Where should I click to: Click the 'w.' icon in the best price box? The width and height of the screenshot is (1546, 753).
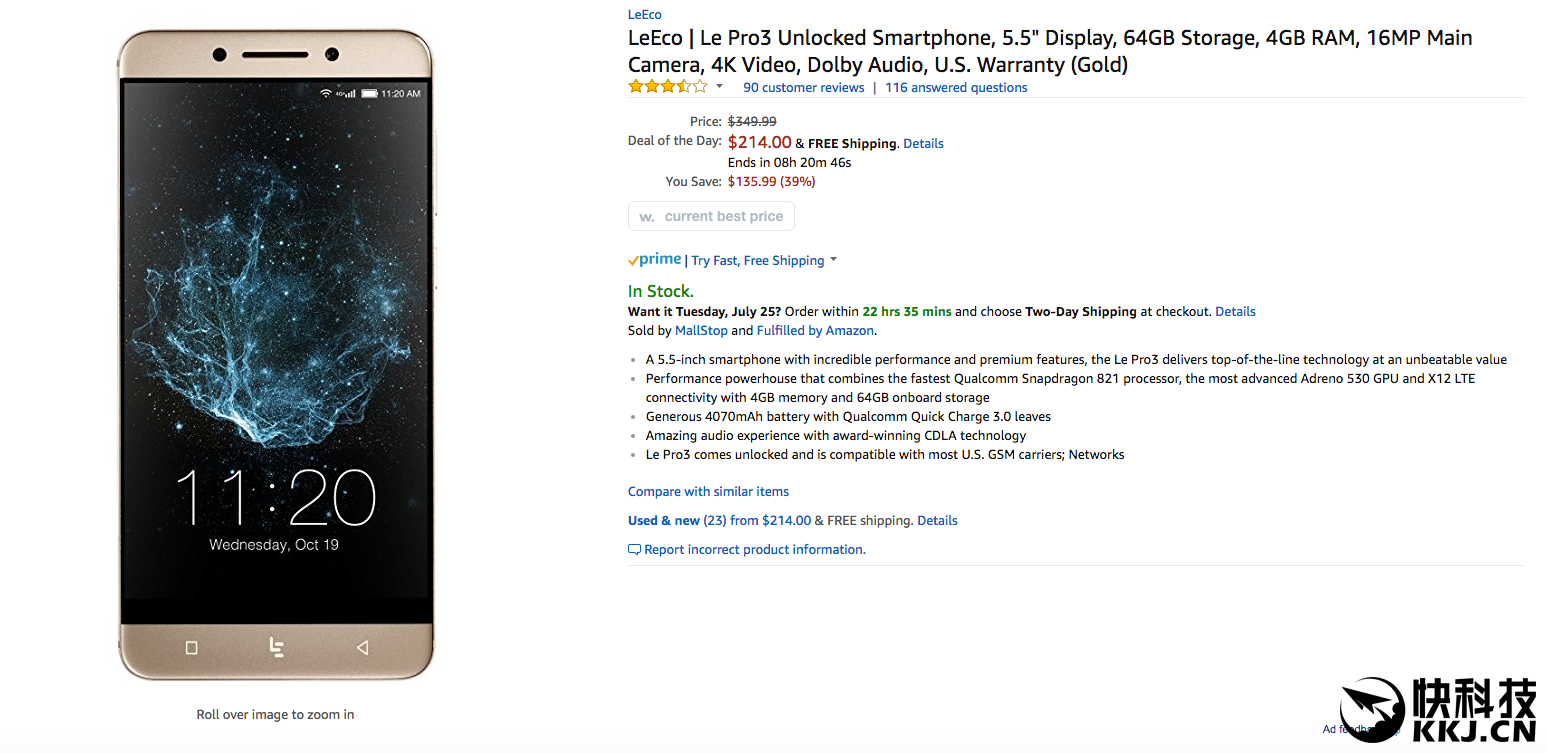tap(647, 217)
